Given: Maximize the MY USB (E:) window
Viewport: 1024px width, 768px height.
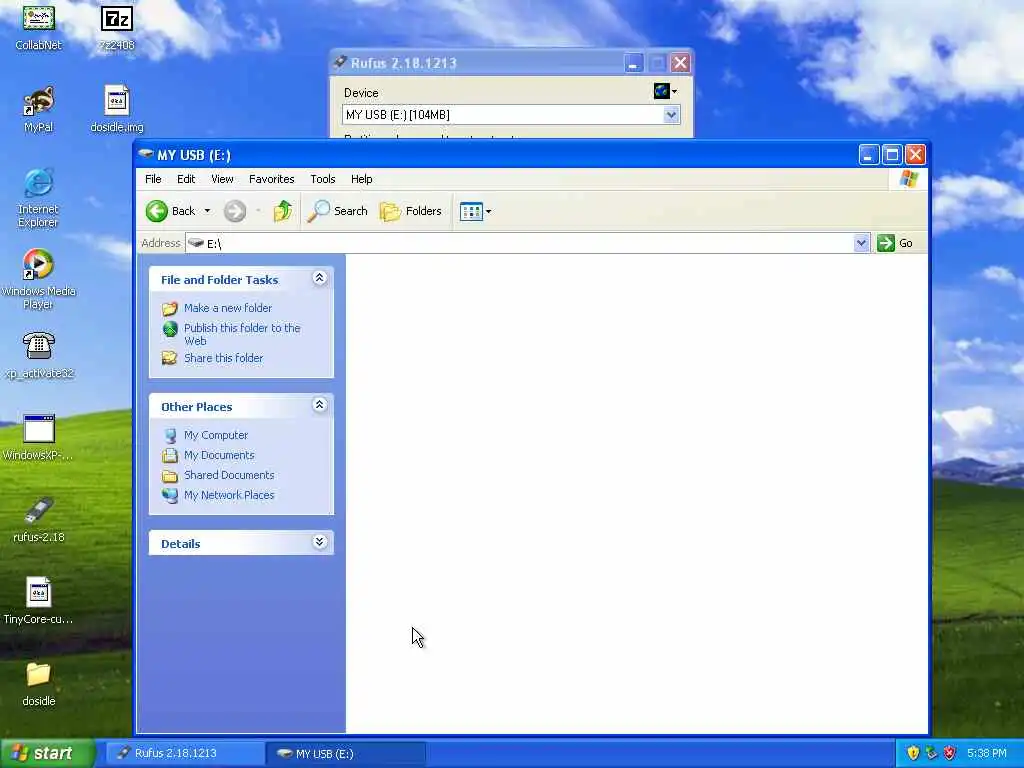Looking at the screenshot, I should pyautogui.click(x=892, y=155).
